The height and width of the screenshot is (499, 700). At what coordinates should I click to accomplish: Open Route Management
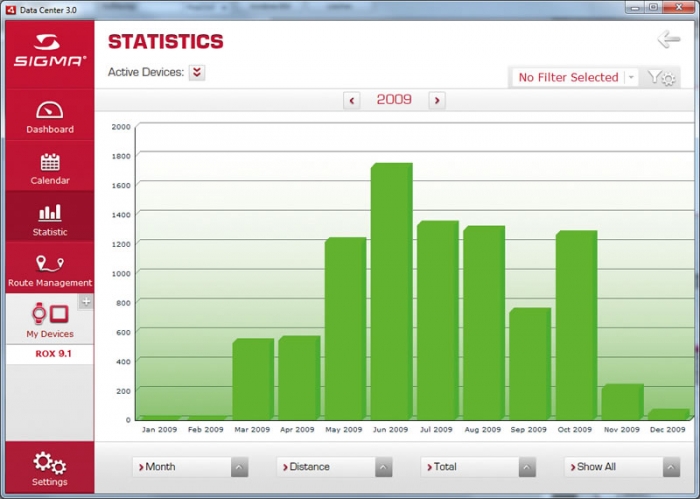(50, 268)
